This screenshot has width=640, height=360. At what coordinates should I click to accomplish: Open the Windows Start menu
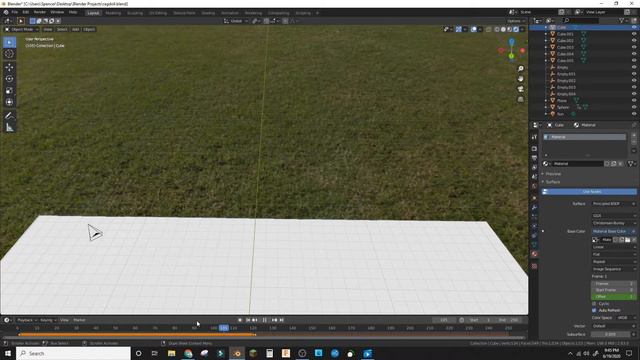(8, 353)
